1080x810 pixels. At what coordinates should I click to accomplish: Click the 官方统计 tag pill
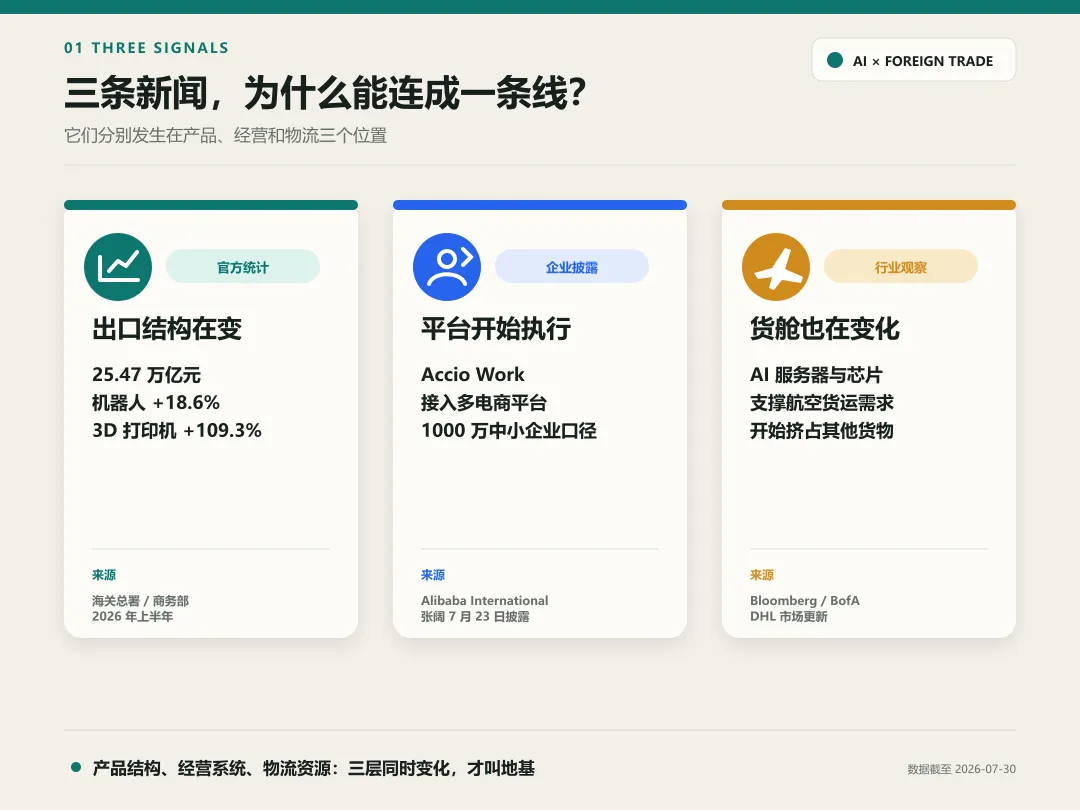pos(242,267)
